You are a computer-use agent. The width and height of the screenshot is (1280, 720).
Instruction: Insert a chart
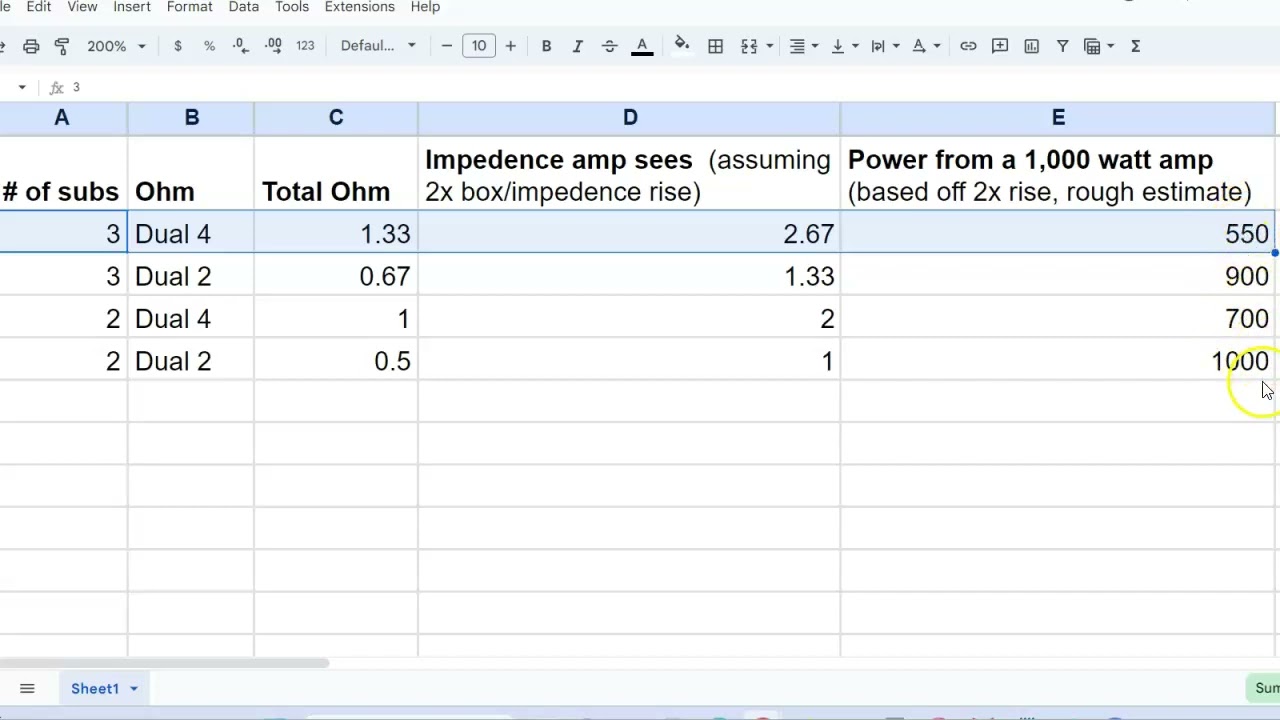[1031, 46]
